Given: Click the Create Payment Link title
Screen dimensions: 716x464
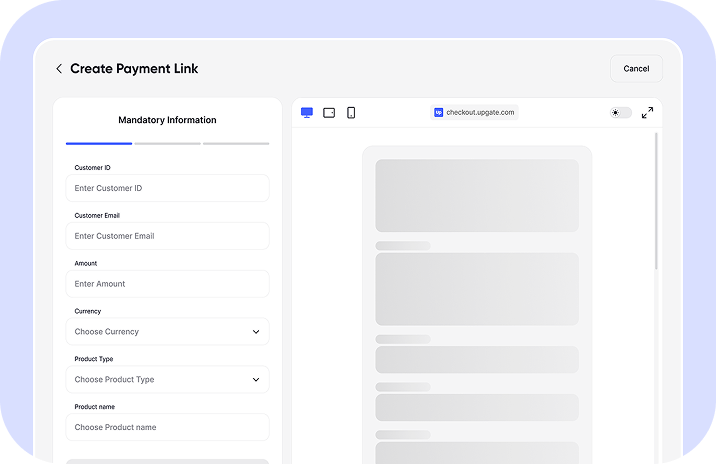Looking at the screenshot, I should (x=134, y=69).
